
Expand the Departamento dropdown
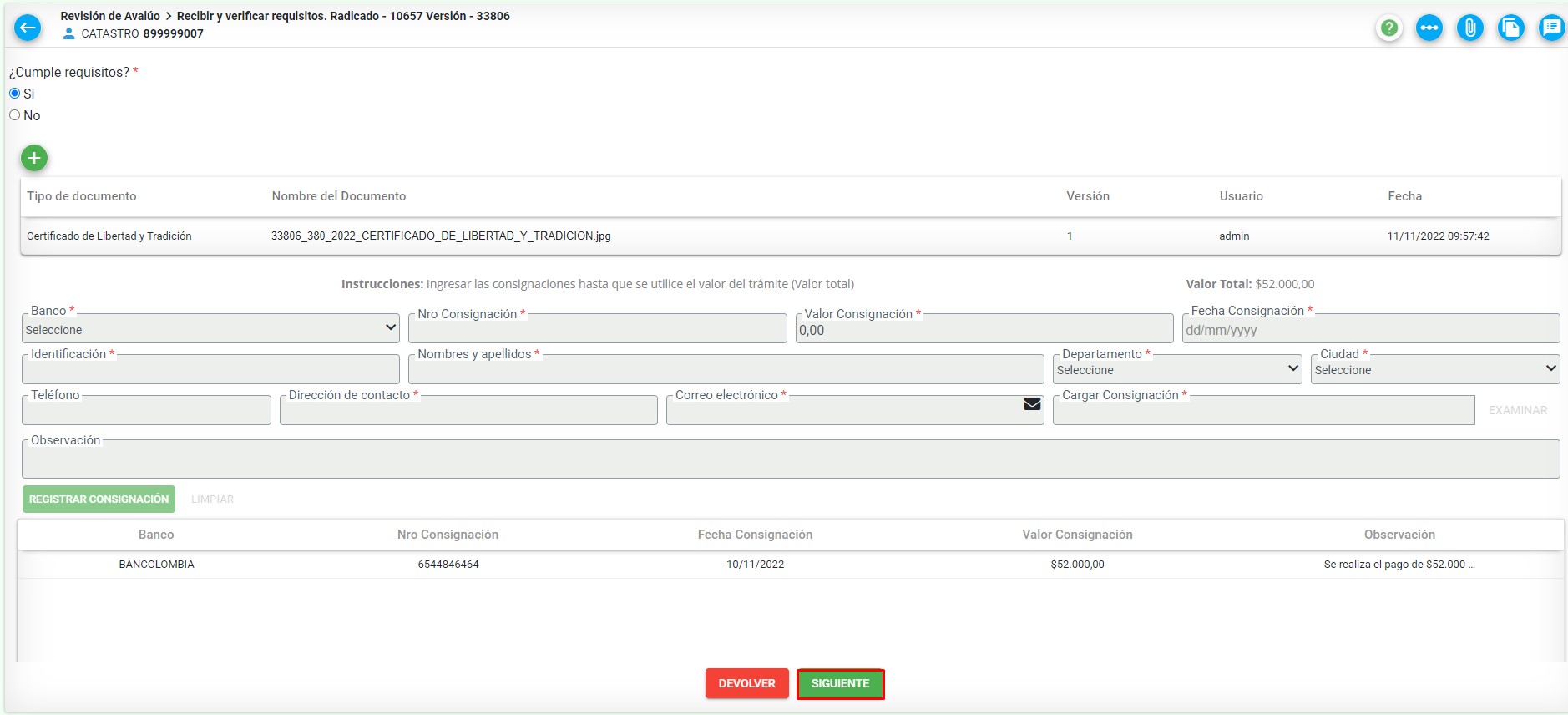point(1176,370)
